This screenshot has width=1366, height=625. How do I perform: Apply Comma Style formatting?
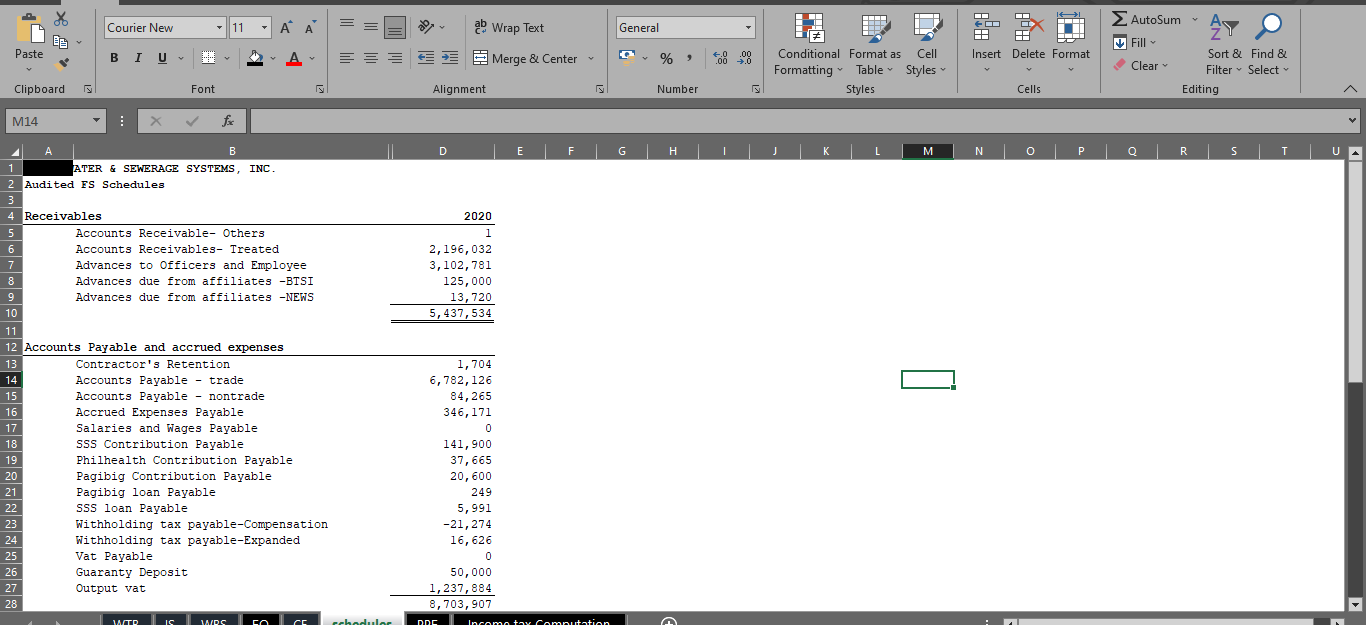coord(690,59)
